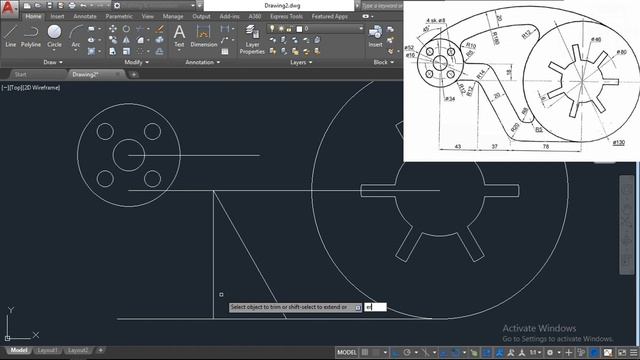Image resolution: width=640 pixels, height=360 pixels.
Task: Activate the Rotate command icon
Action: click(127, 29)
